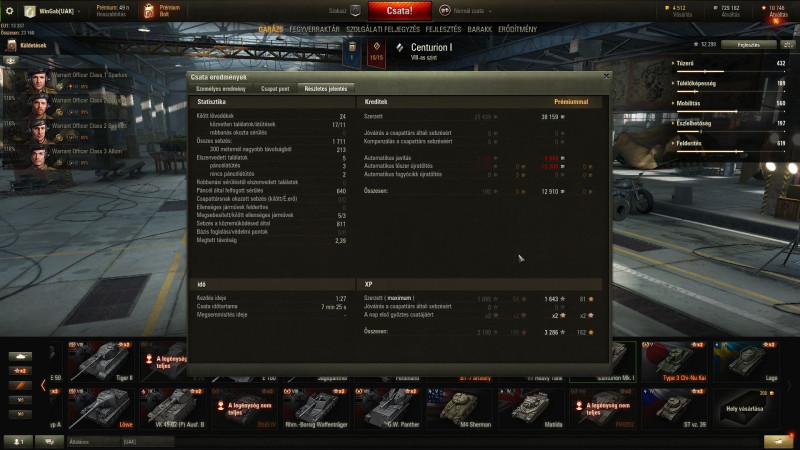Expand the Tűzerő firepower stat

click(685, 63)
